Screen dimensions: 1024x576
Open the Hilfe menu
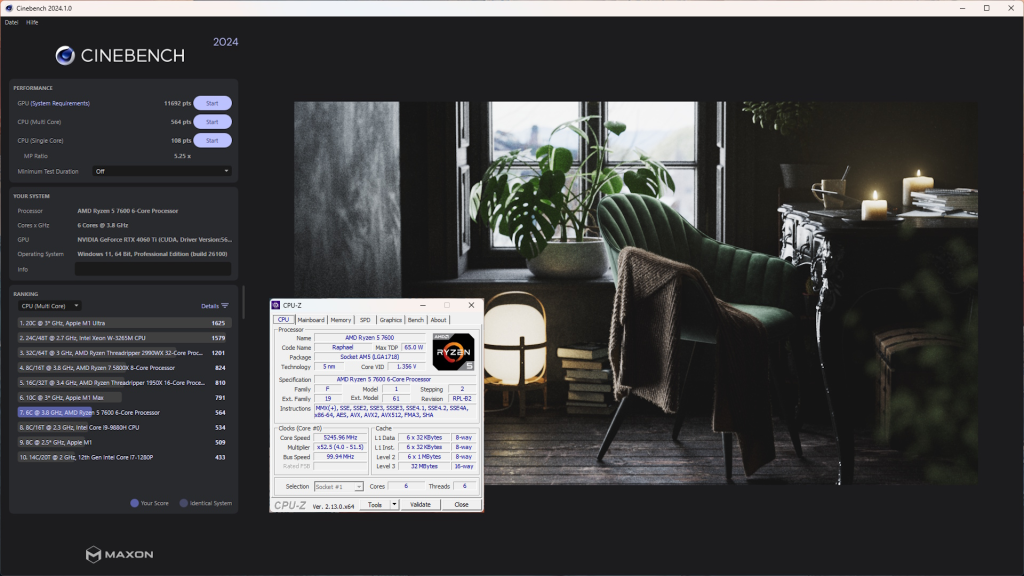(32, 22)
